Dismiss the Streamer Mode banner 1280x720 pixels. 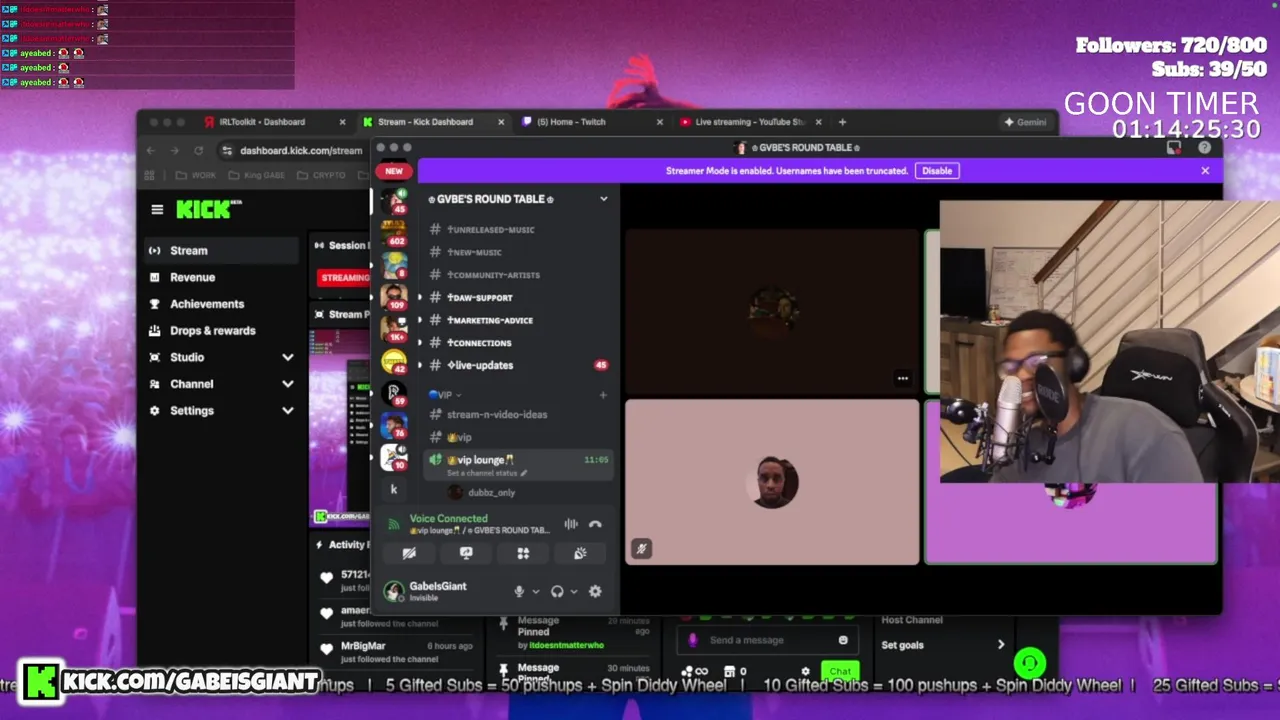[1205, 171]
